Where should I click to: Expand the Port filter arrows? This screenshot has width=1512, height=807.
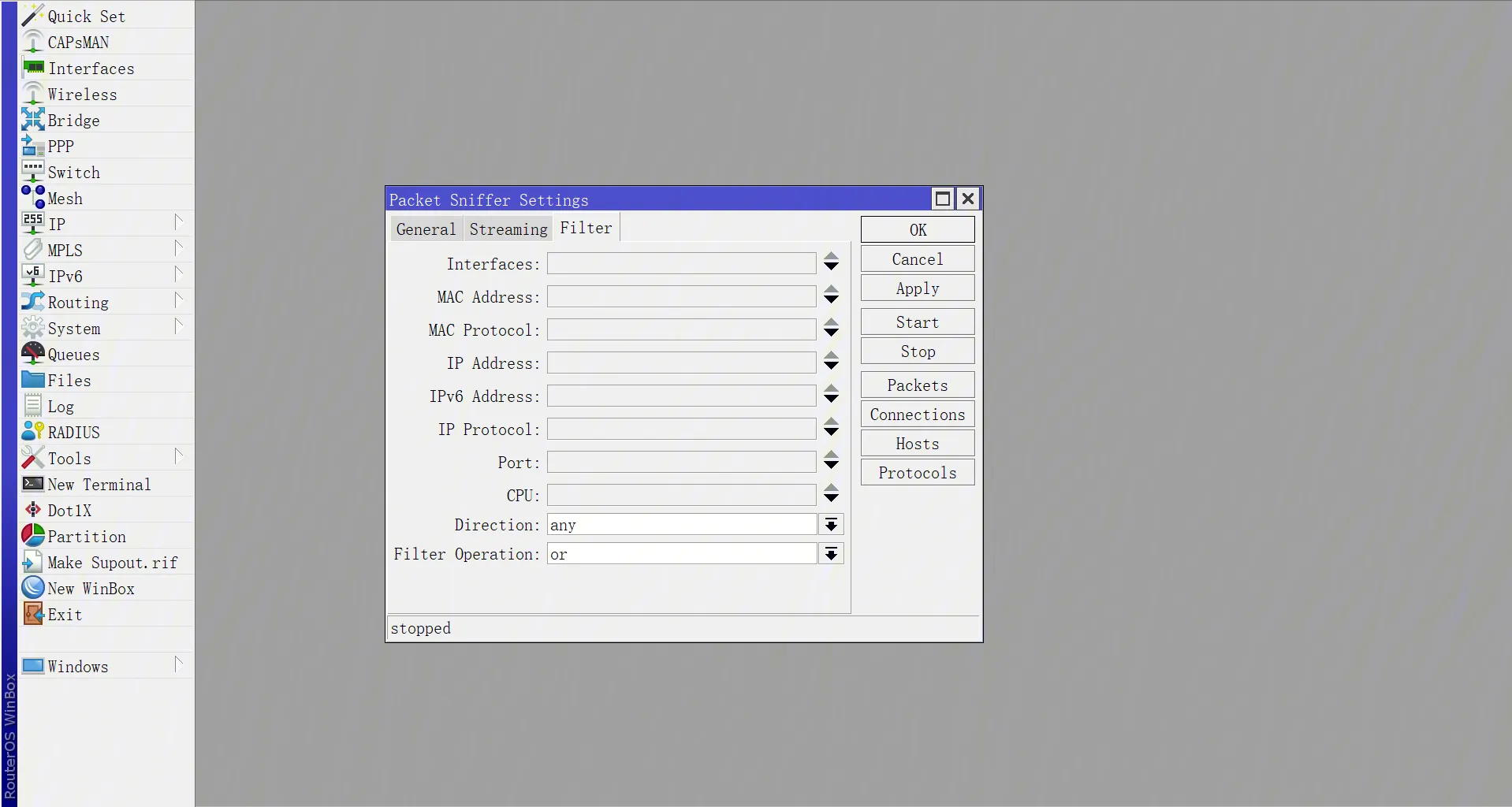tap(831, 461)
